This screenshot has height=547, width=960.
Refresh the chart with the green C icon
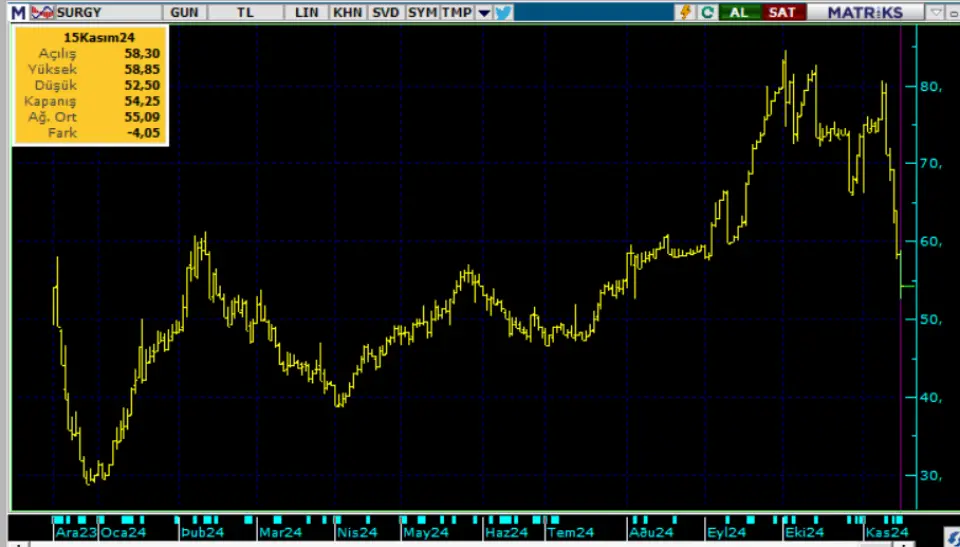708,12
